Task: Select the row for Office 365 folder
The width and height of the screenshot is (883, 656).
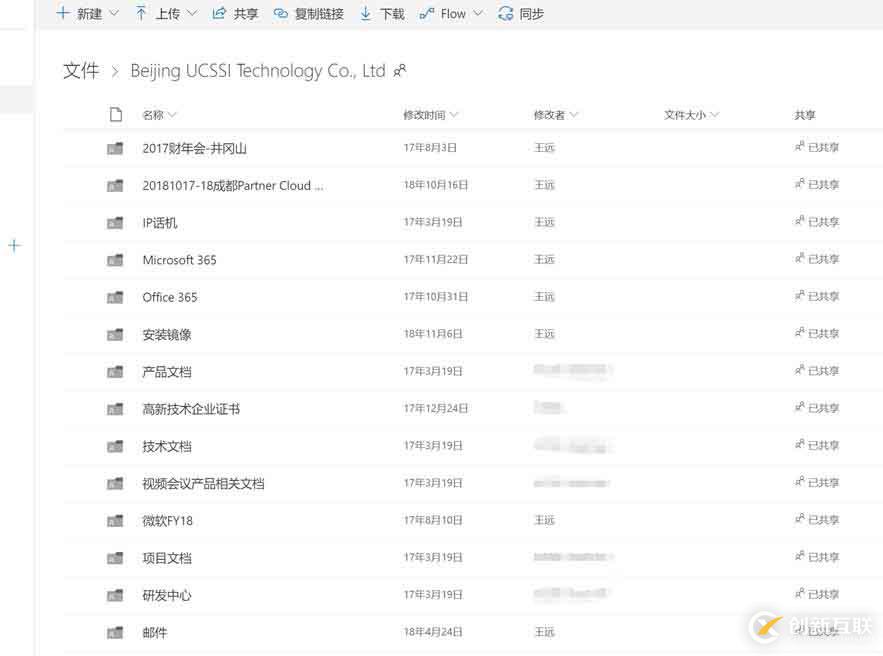Action: click(x=171, y=296)
